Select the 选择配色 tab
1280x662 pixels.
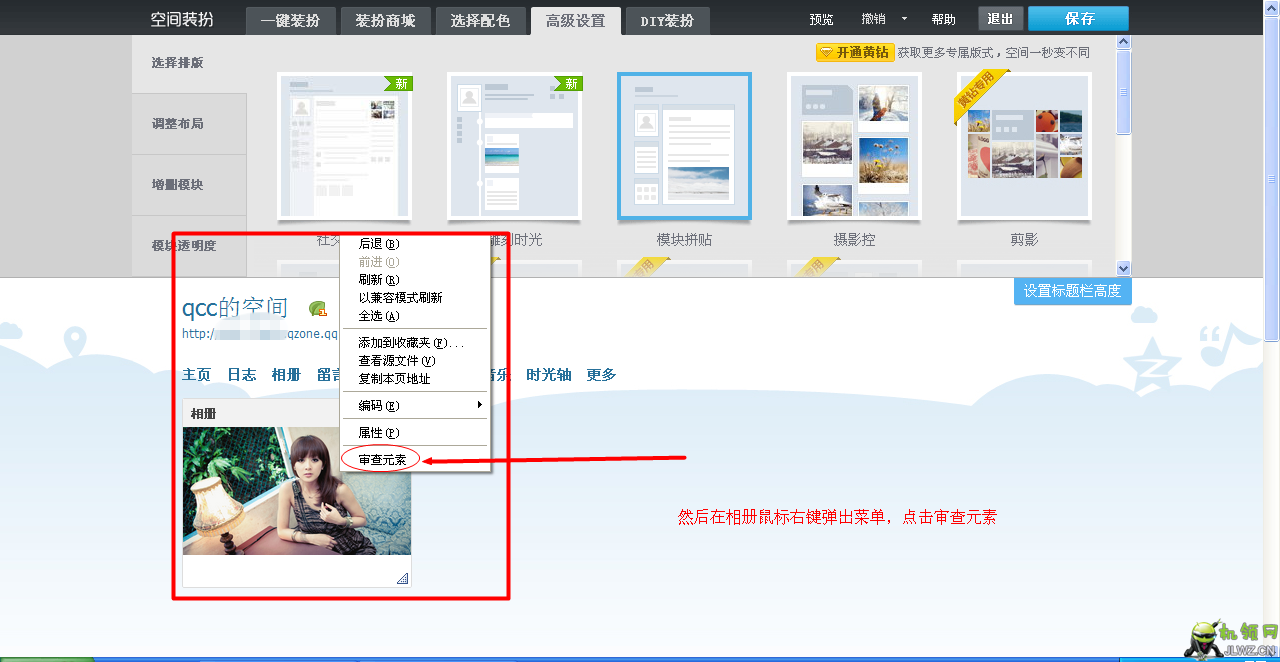pyautogui.click(x=480, y=20)
